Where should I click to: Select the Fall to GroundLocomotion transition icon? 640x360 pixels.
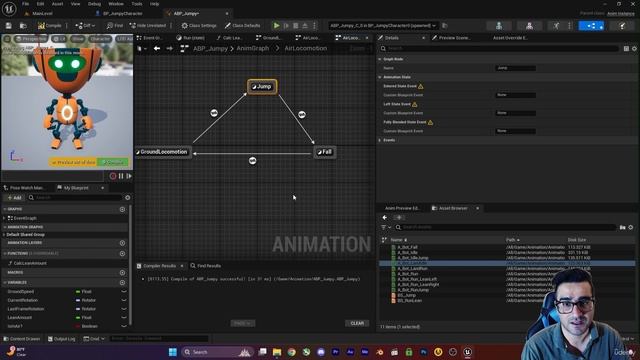pos(253,161)
